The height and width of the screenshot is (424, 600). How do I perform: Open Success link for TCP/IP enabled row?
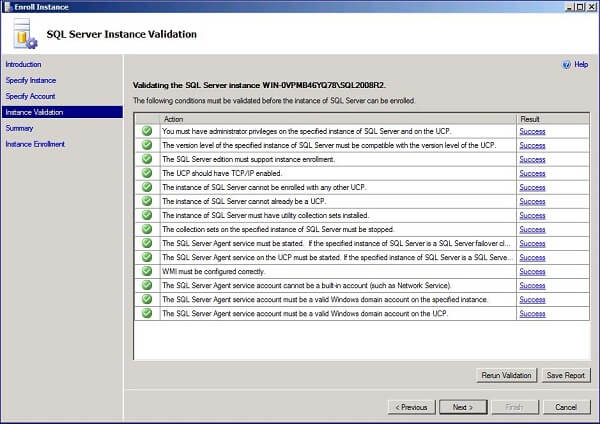532,174
